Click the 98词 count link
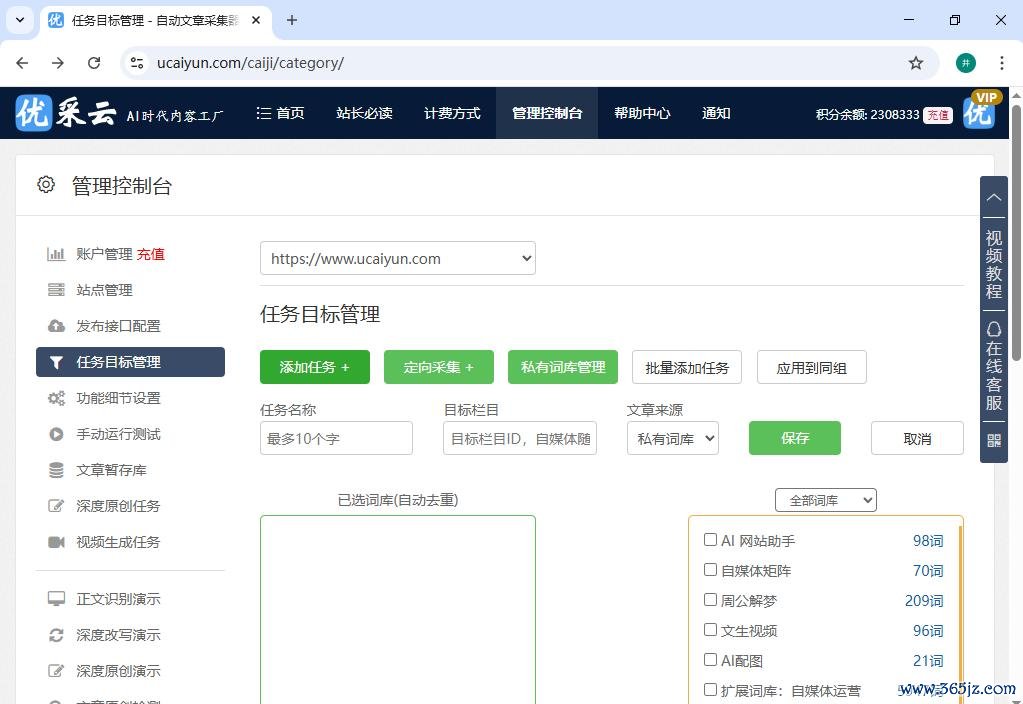The width and height of the screenshot is (1023, 704). coord(928,540)
